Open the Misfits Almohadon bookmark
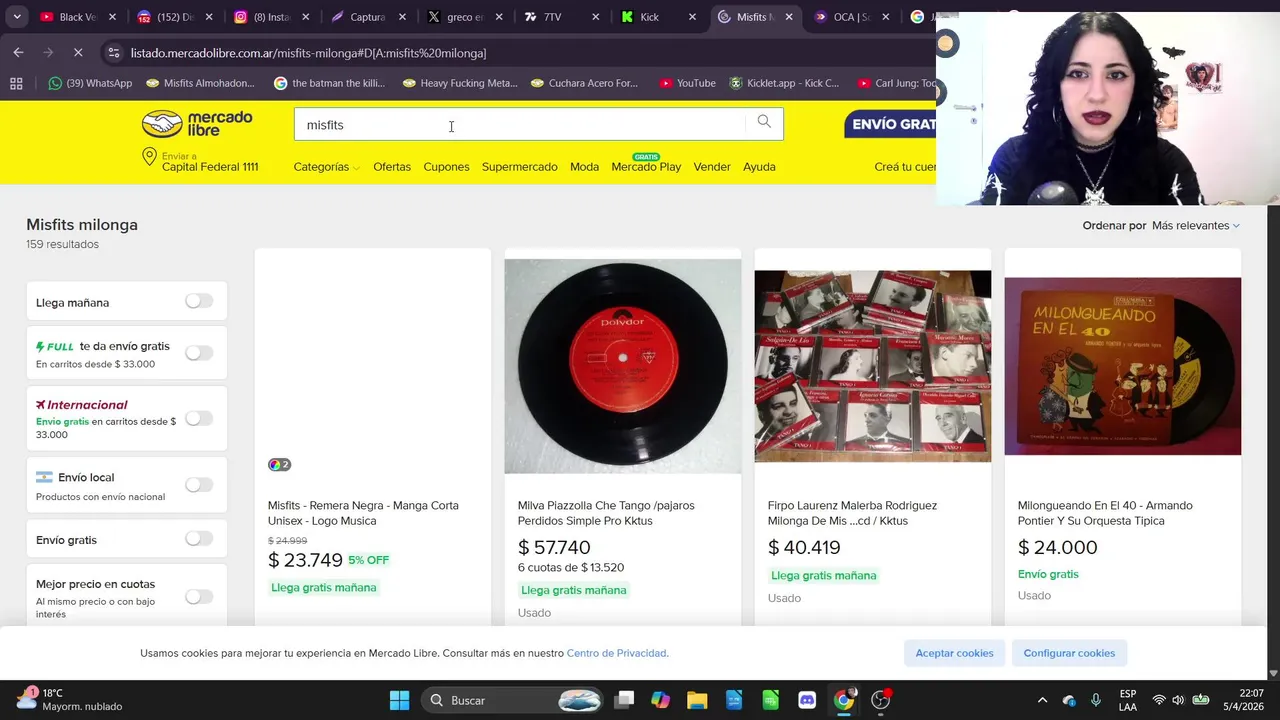Screen dimensions: 1280x720 coord(200,83)
